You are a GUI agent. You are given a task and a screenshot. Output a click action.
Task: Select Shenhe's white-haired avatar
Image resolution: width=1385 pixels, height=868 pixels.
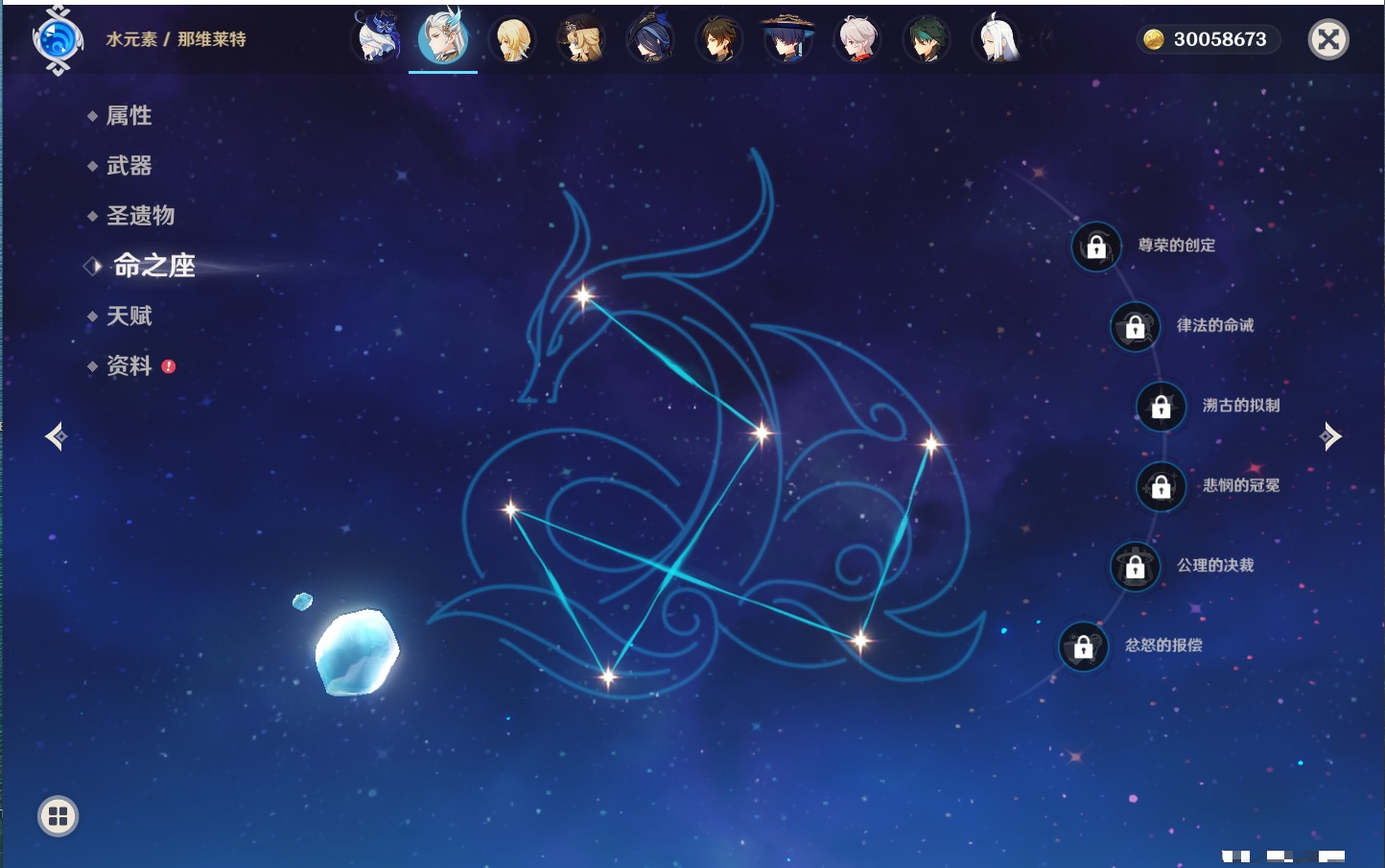(x=997, y=39)
